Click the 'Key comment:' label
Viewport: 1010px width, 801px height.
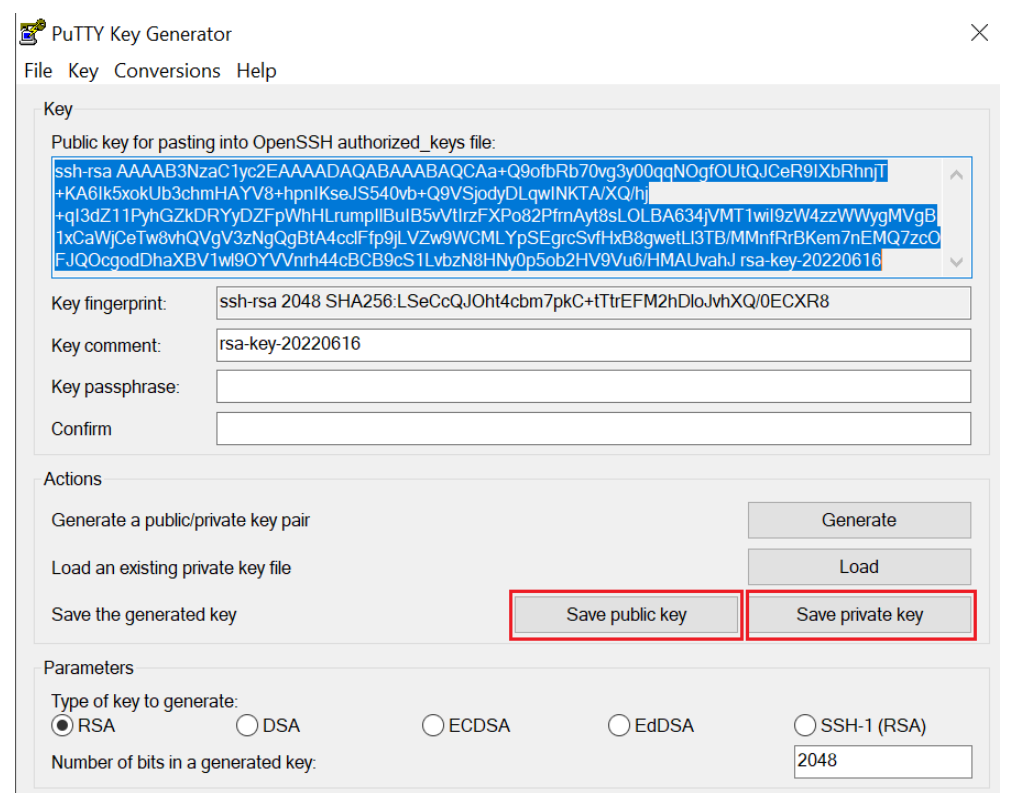tap(106, 346)
